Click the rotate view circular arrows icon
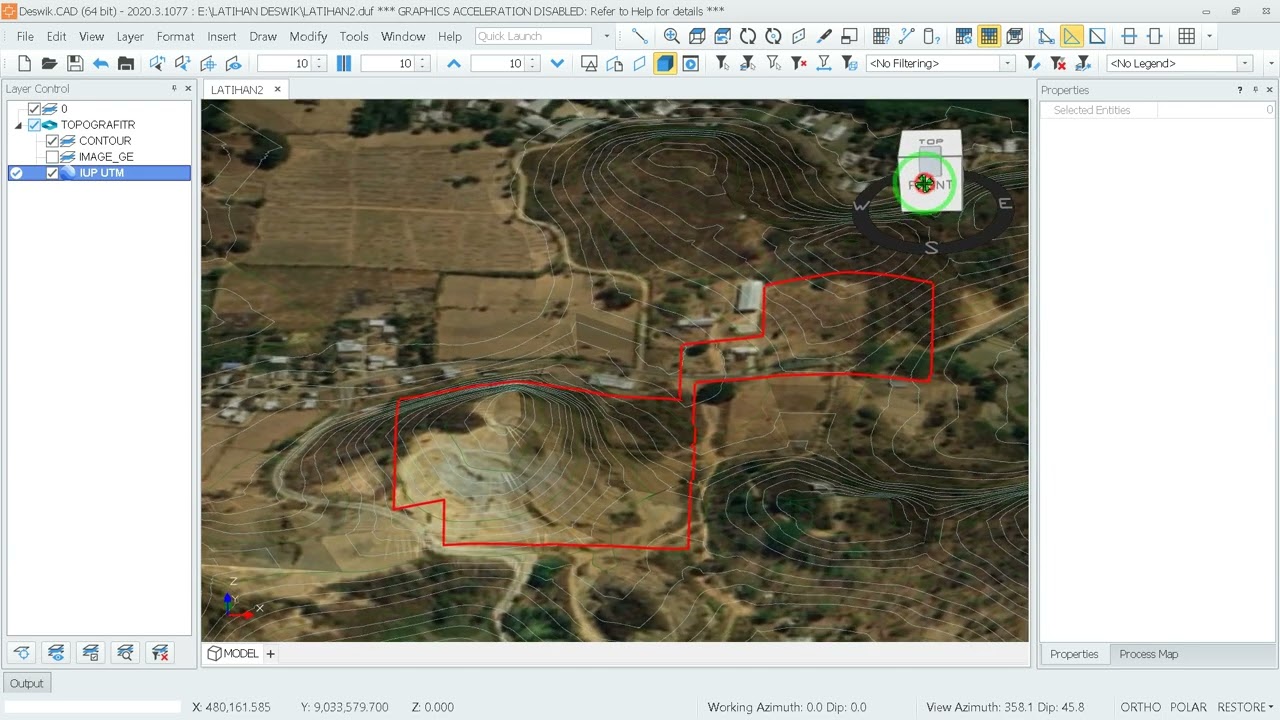This screenshot has height=720, width=1280. pyautogui.click(x=748, y=36)
